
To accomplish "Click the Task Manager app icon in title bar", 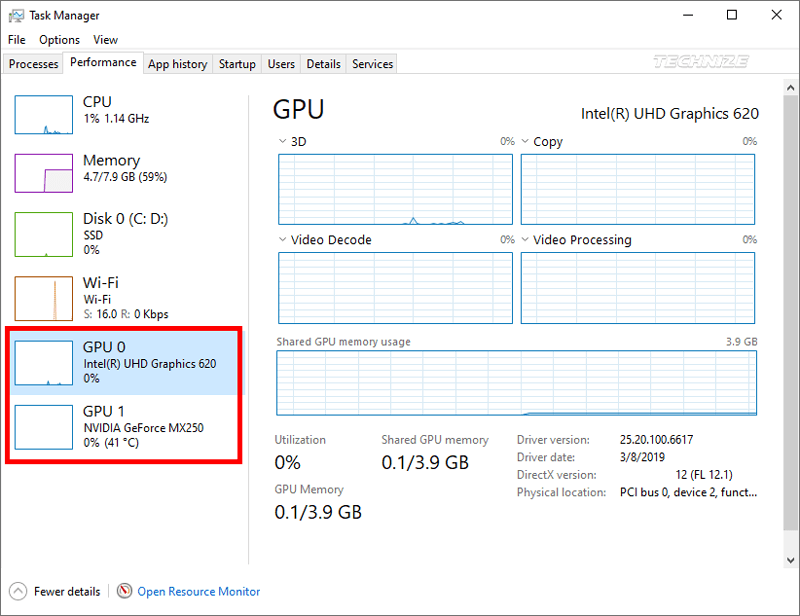I will (14, 15).
